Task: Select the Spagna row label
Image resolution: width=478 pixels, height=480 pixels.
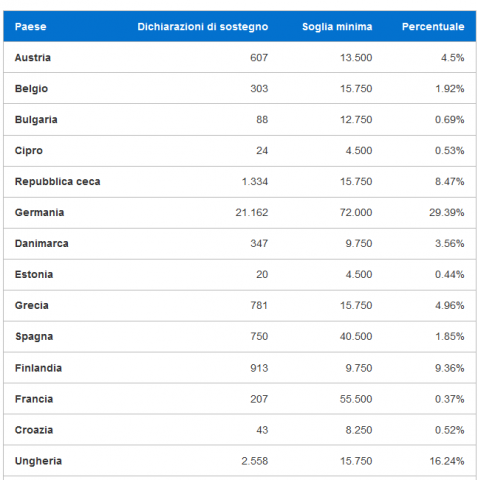Action: tap(34, 336)
